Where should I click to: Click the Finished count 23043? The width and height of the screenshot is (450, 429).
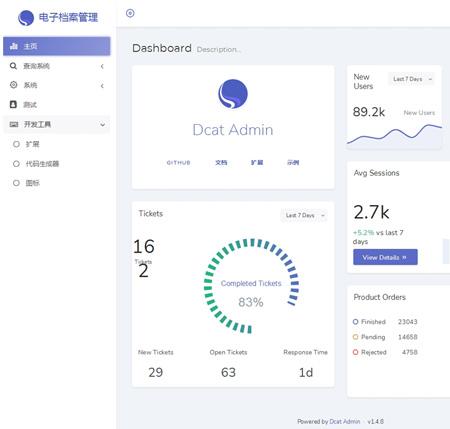[x=407, y=322]
